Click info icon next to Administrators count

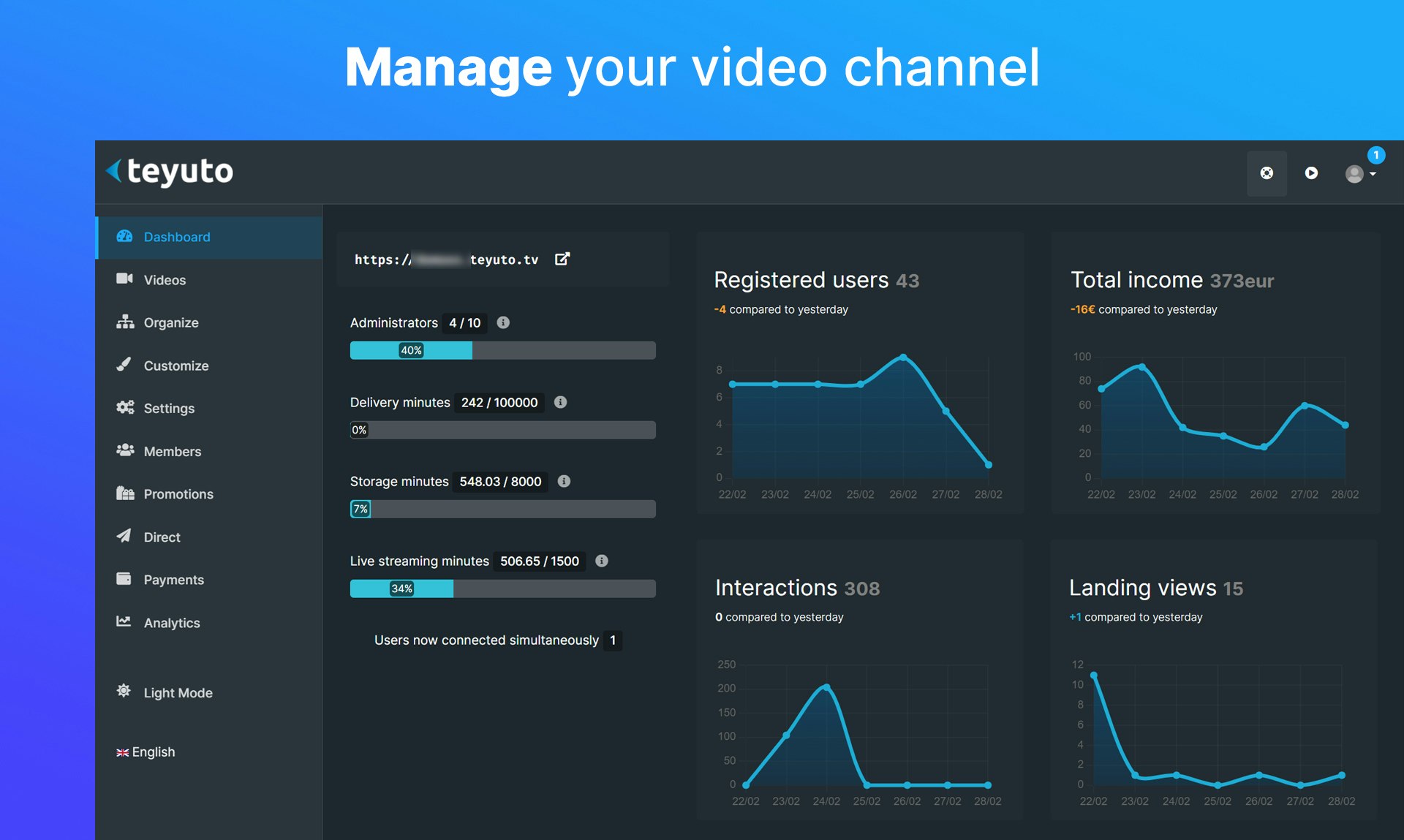(503, 322)
